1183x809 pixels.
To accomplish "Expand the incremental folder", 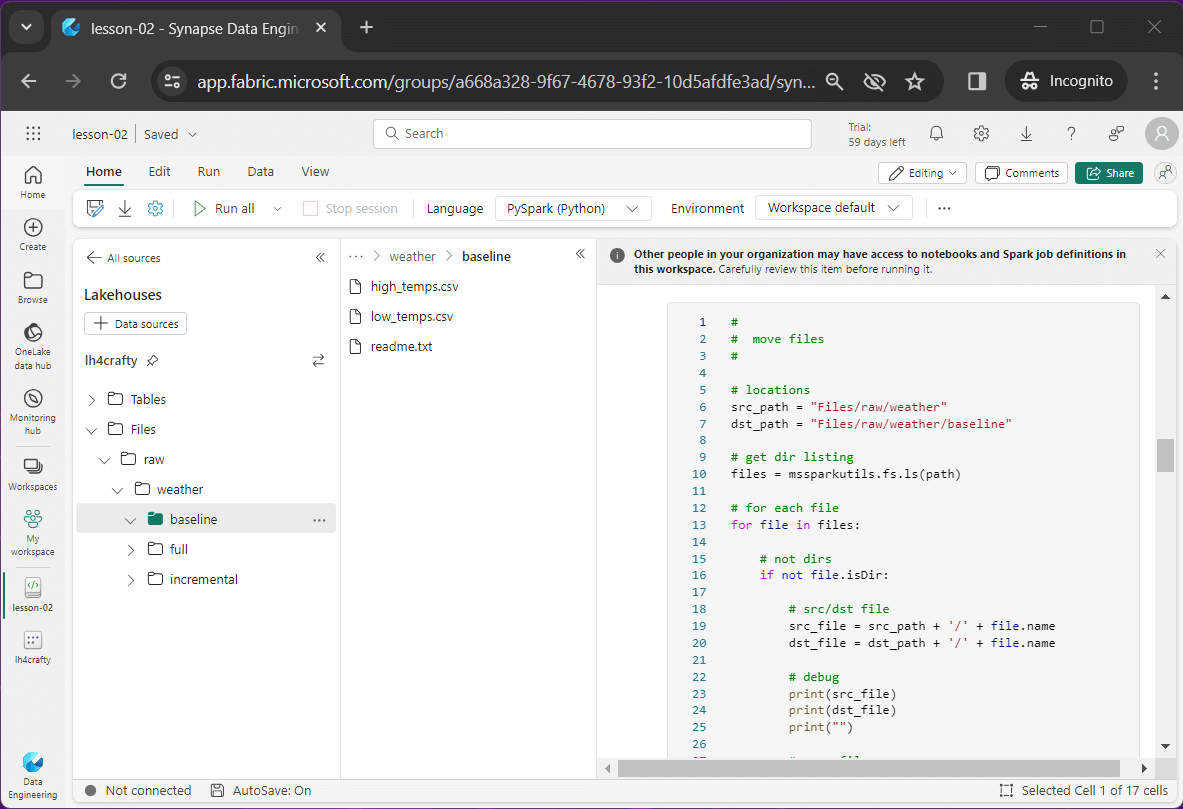I will click(131, 580).
